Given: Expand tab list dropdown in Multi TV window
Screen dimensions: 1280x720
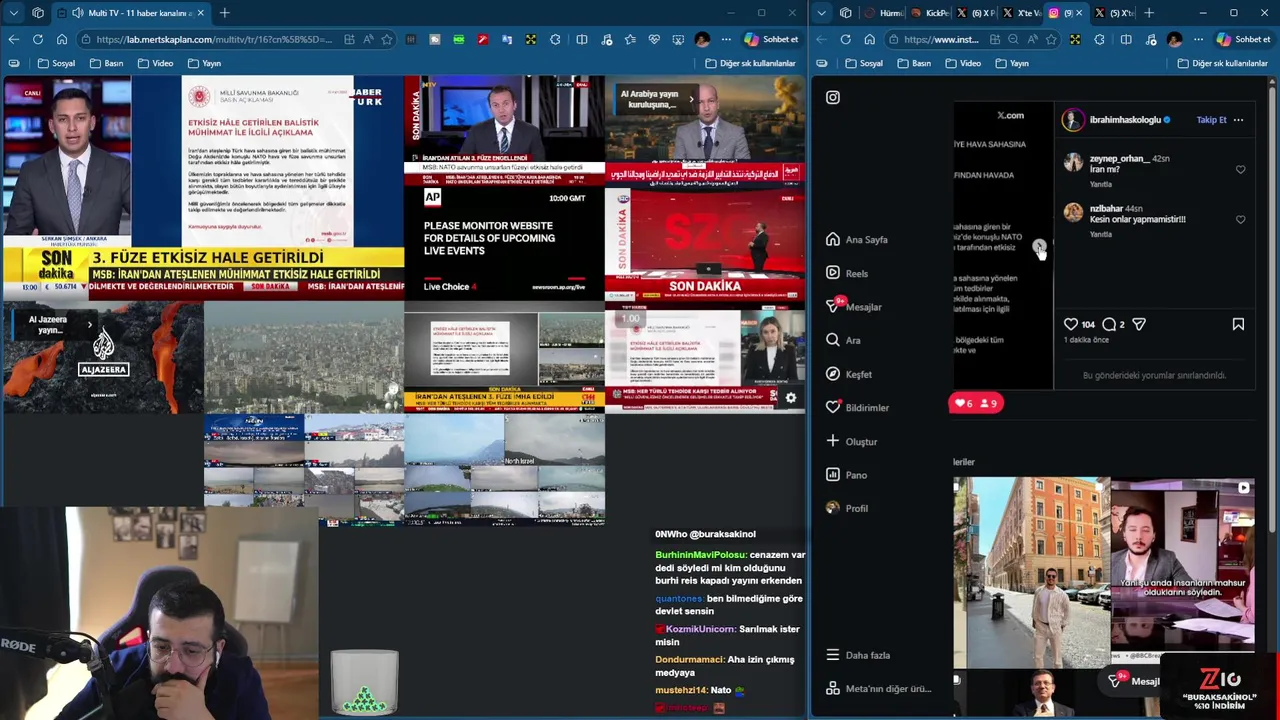Looking at the screenshot, I should tap(13, 13).
